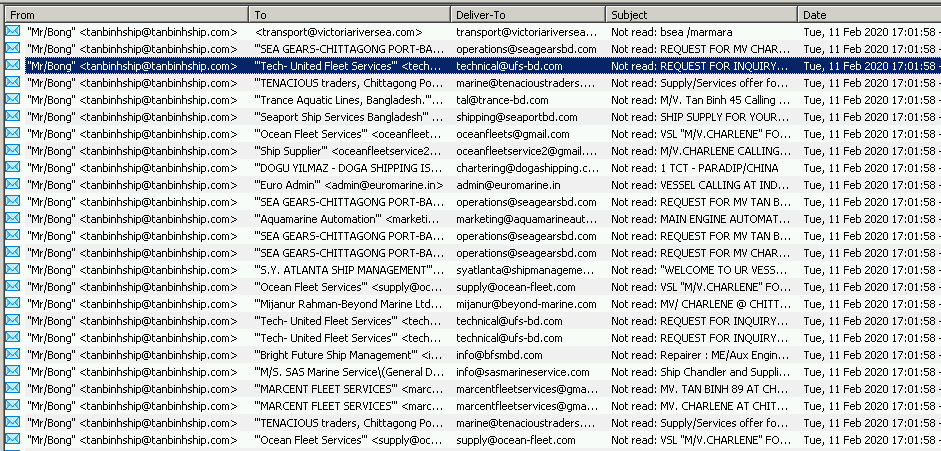Select the envelope icon for the tal@trance-bd.com message

[13, 100]
